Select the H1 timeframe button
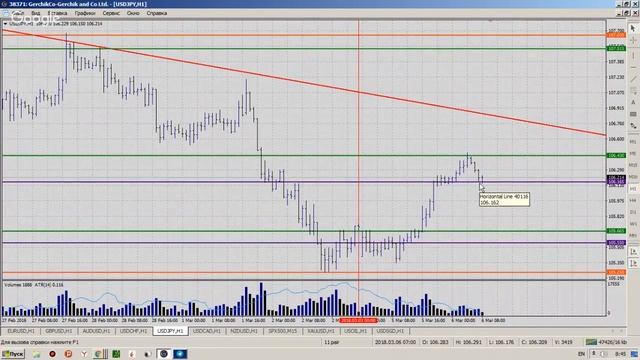Image resolution: width=640 pixels, height=360 pixels. point(633,189)
